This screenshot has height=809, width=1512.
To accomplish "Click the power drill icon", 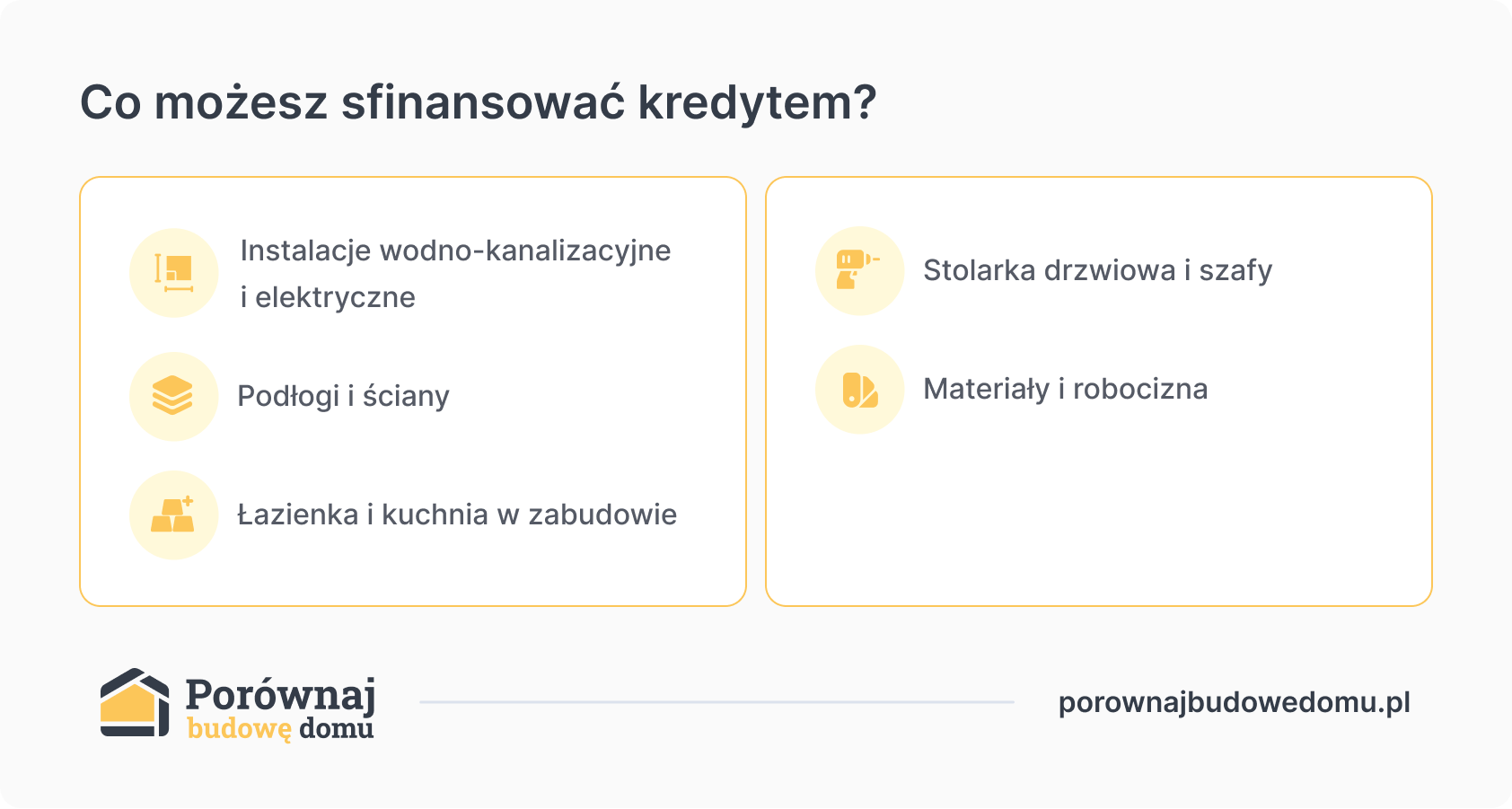I will tap(858, 270).
